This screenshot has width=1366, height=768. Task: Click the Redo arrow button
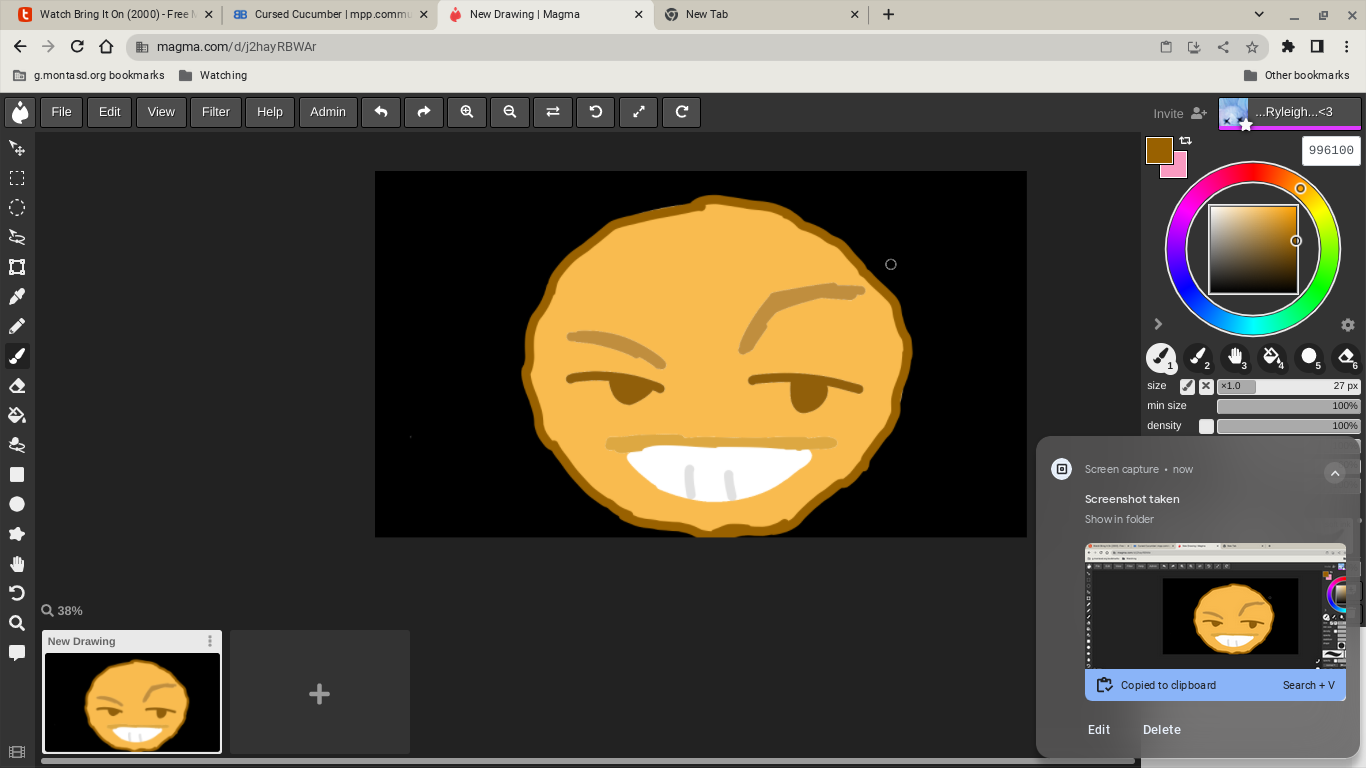(x=424, y=112)
